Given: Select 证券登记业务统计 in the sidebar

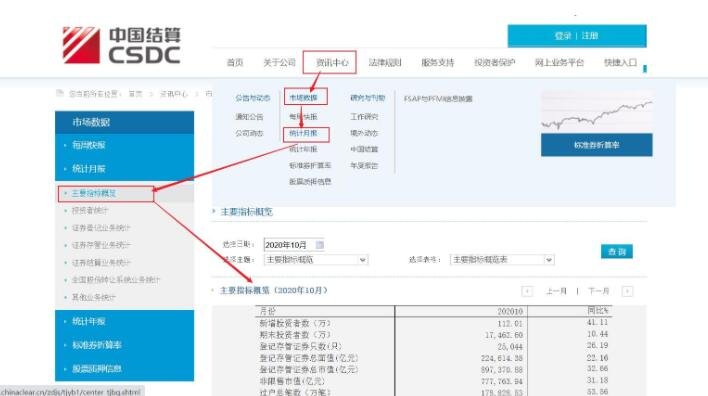Looking at the screenshot, I should coord(101,228).
